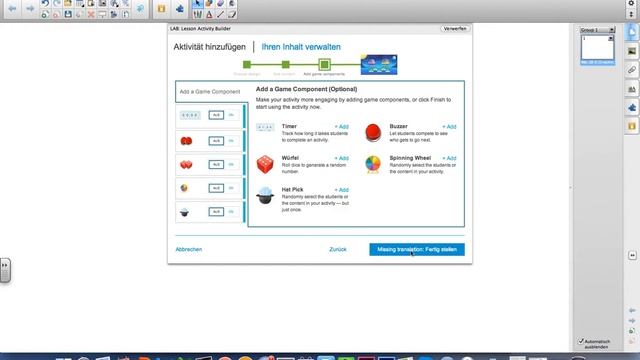Image resolution: width=640 pixels, height=360 pixels.
Task: Go to the previous page arrow
Action: tap(12, 8)
